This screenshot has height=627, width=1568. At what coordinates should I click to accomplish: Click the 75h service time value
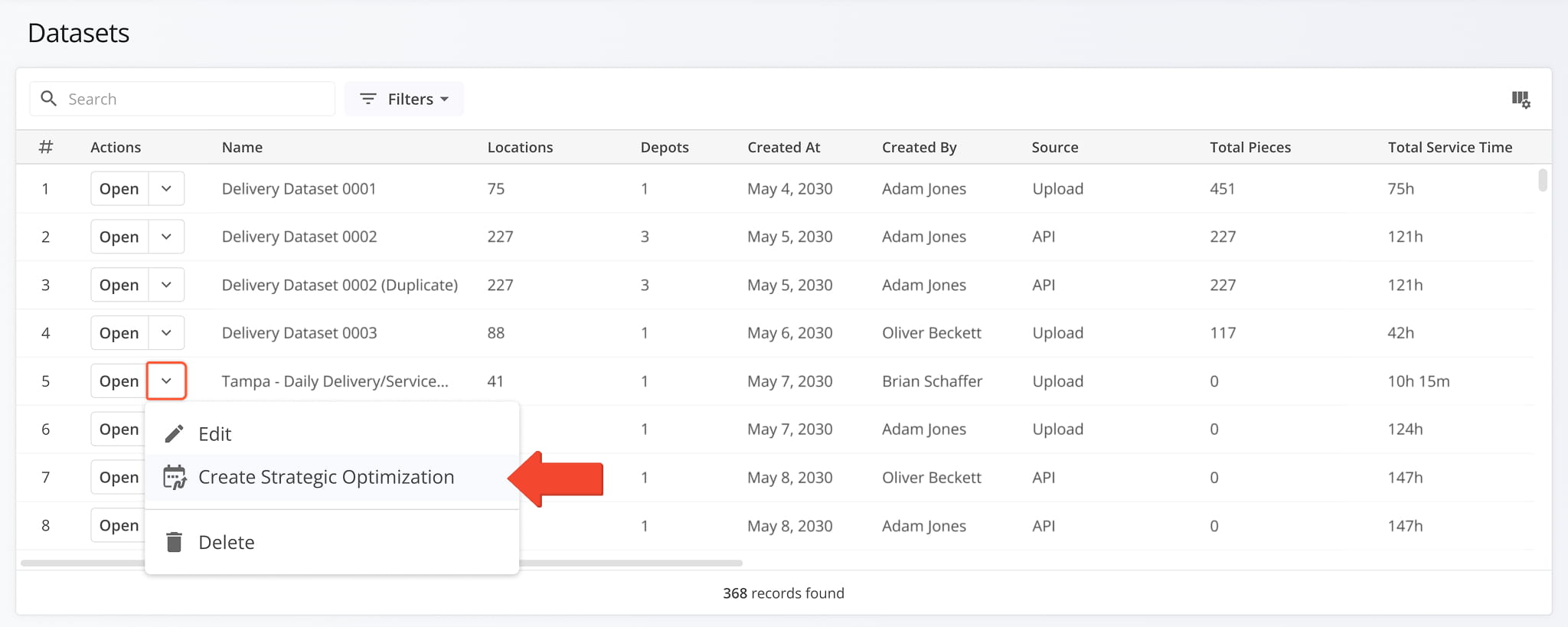(1400, 188)
